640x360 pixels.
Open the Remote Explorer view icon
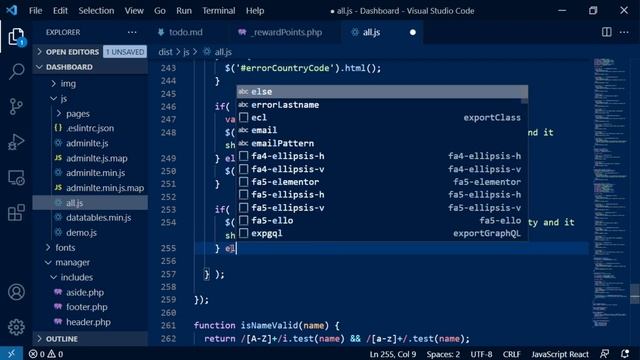(x=16, y=178)
